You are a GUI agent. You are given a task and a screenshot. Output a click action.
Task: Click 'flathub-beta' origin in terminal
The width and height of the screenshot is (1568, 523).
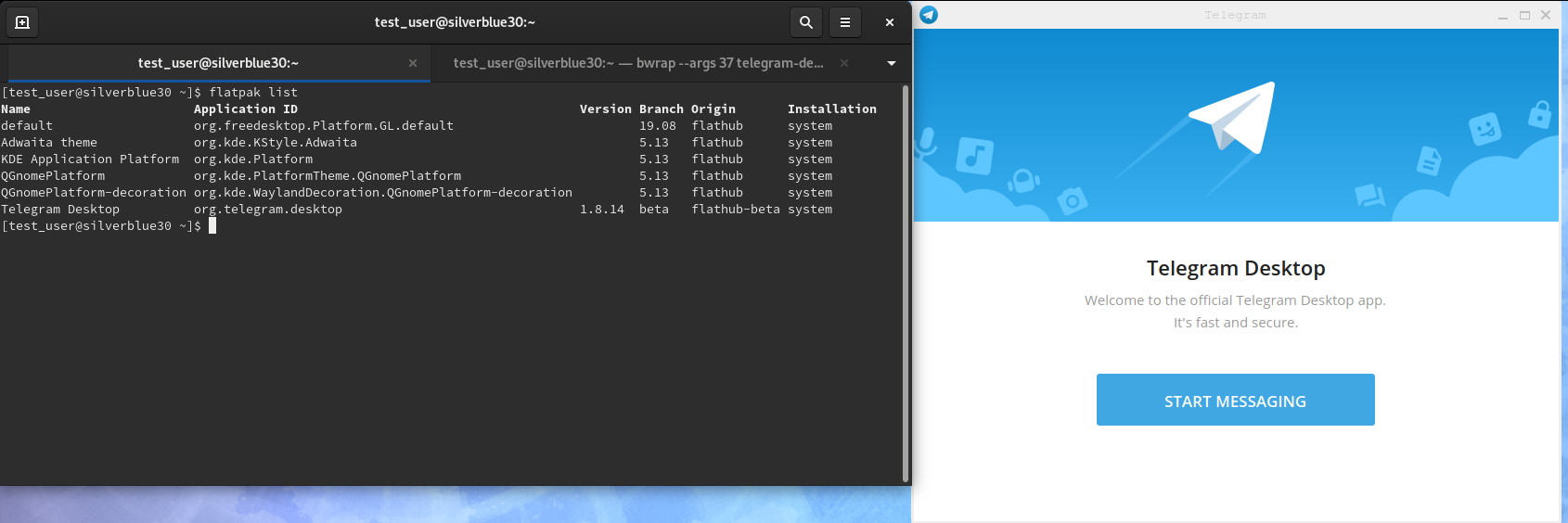point(736,210)
